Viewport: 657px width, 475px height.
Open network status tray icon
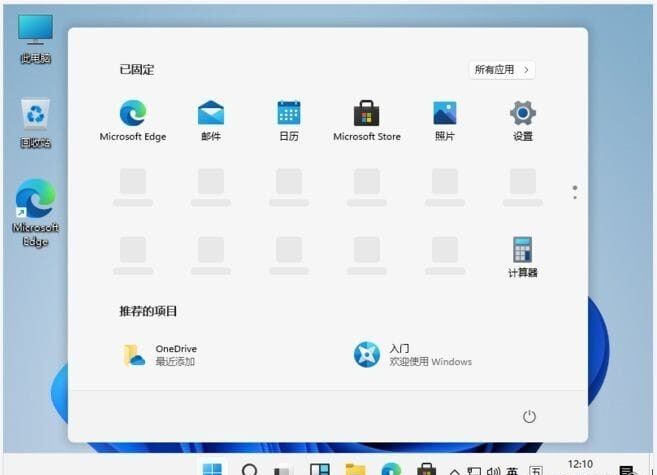474,471
